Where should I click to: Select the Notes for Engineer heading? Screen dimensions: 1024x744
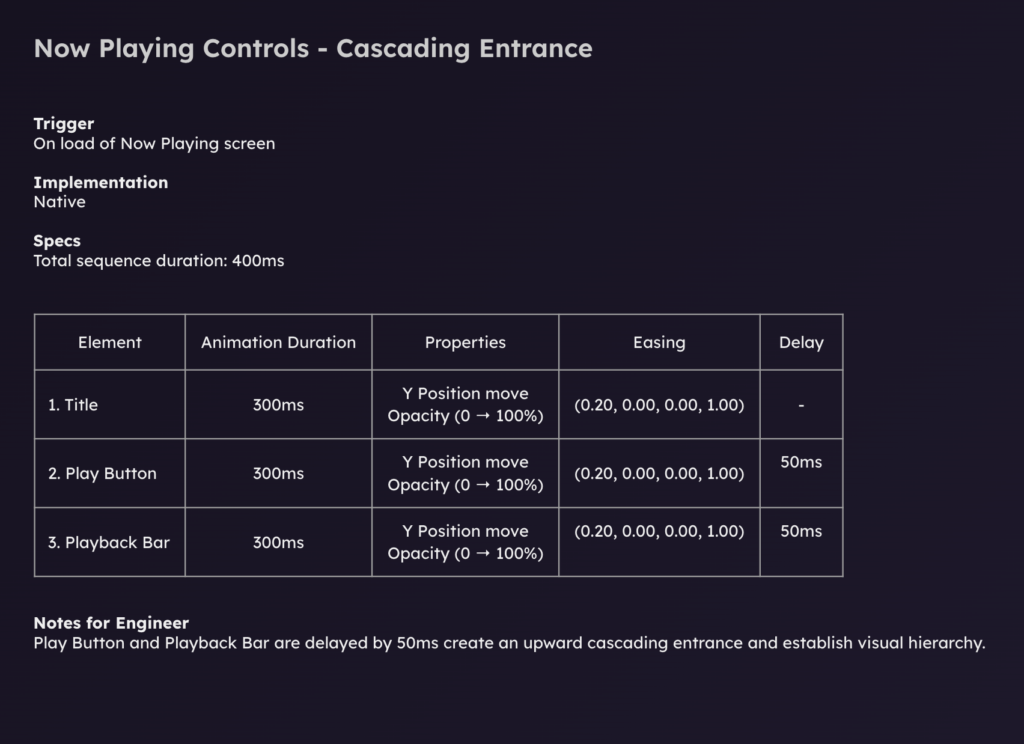(111, 623)
